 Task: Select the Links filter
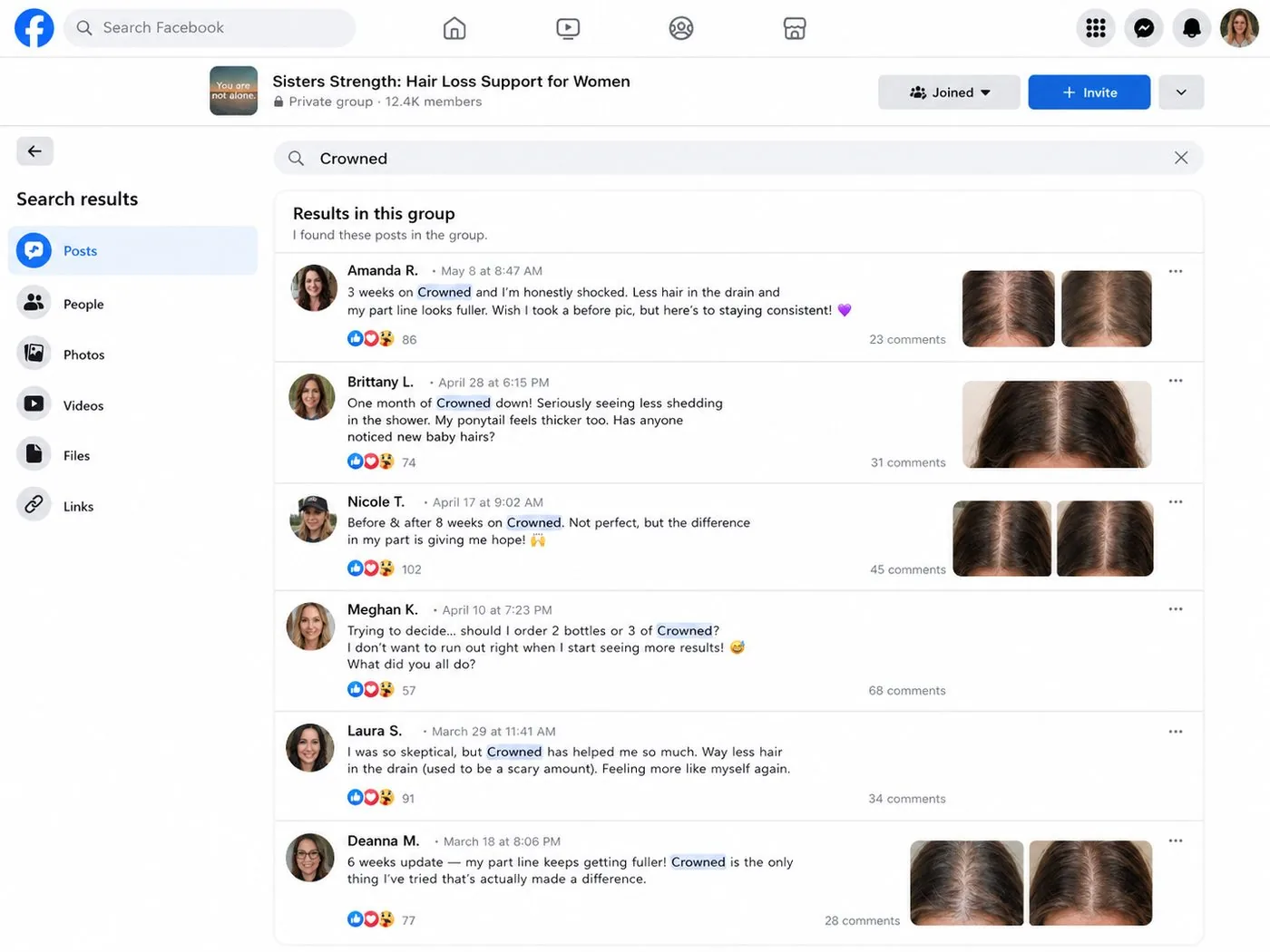click(132, 506)
